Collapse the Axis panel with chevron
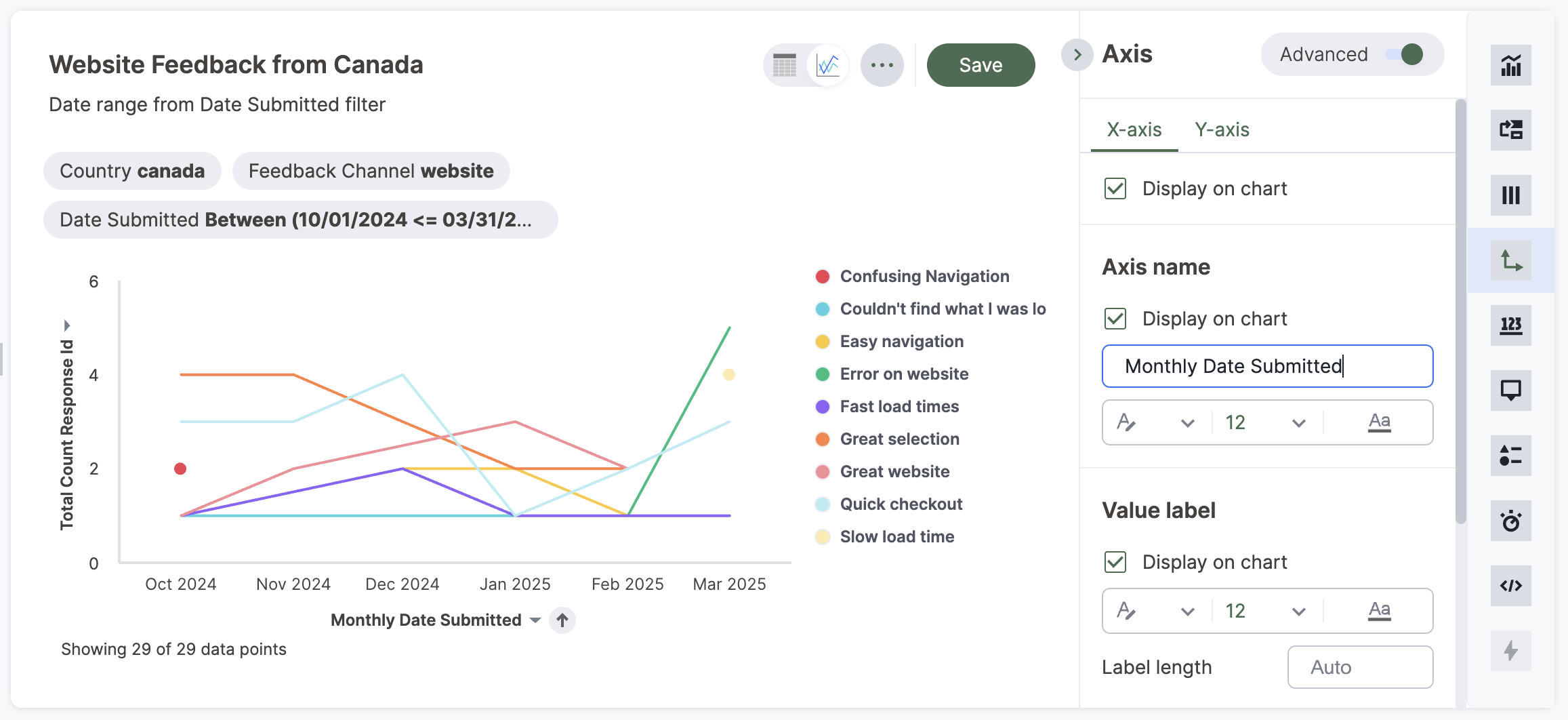The height and width of the screenshot is (720, 1568). point(1077,54)
